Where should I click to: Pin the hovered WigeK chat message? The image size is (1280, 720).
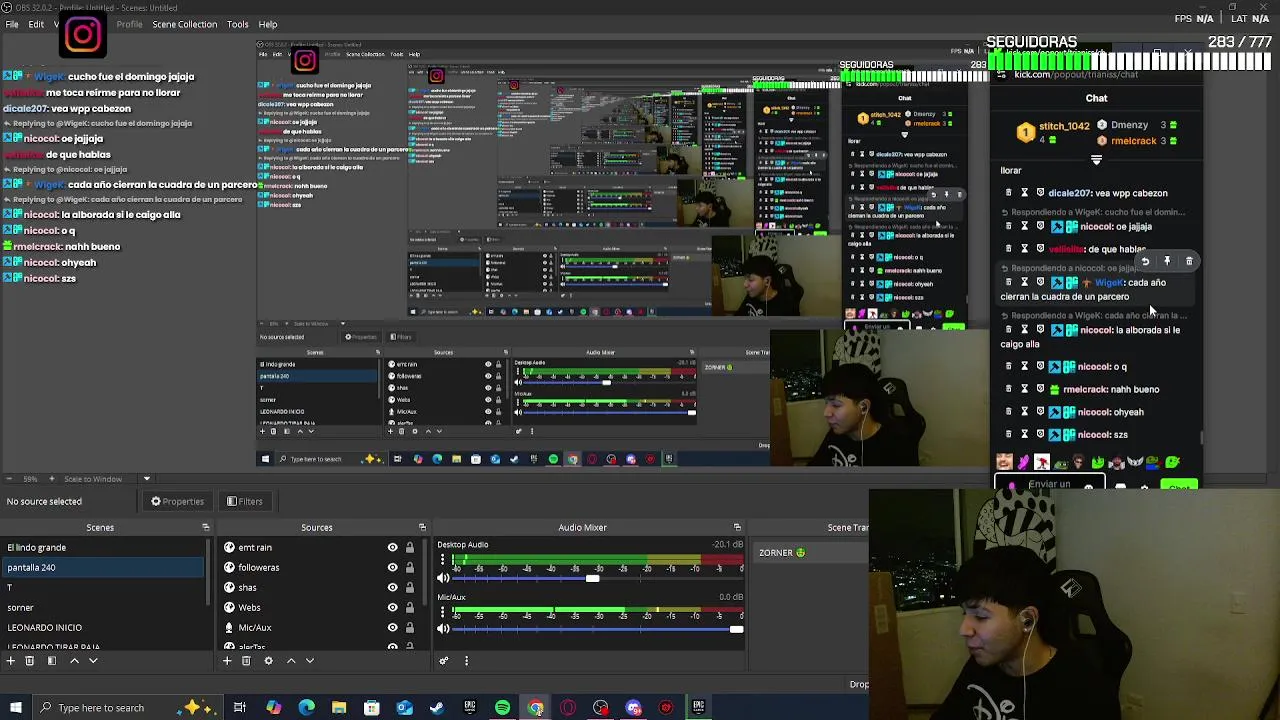[1167, 262]
